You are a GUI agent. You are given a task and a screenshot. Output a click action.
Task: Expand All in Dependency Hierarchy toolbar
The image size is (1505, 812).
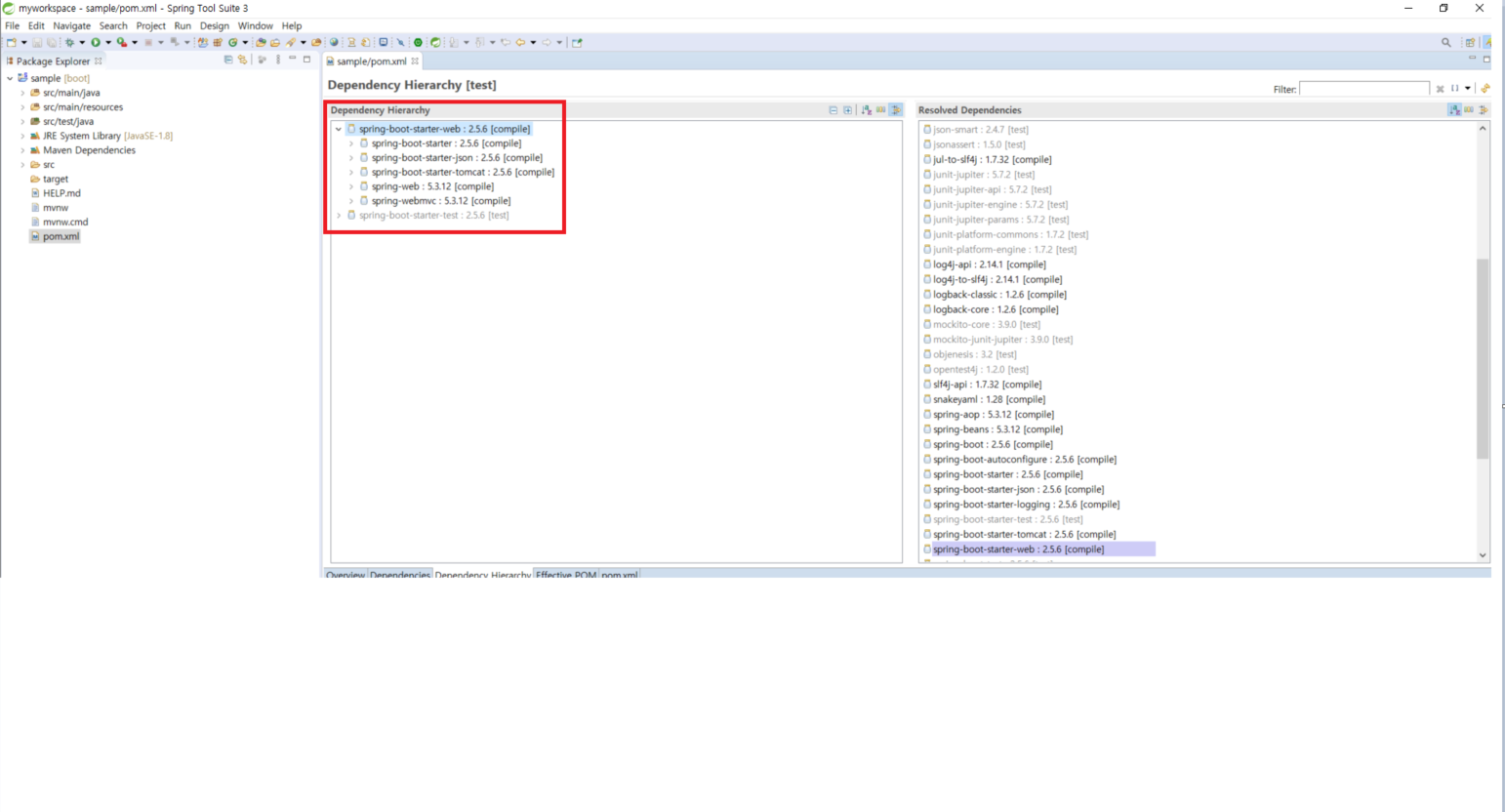[x=847, y=110]
